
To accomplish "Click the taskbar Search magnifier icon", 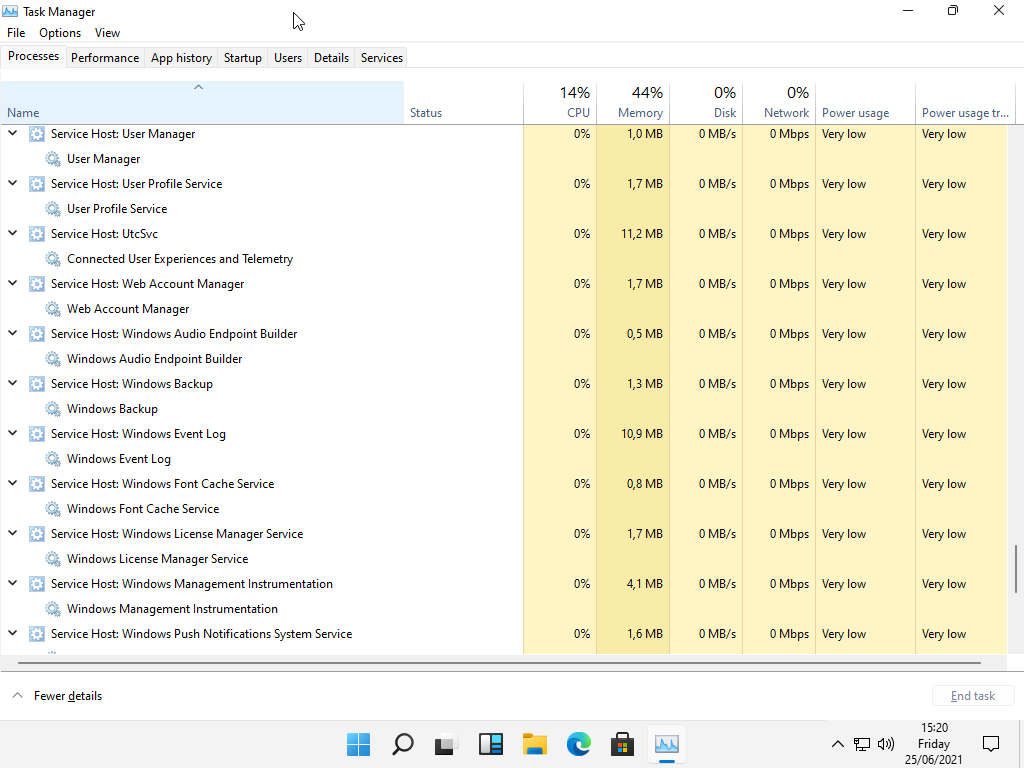I will pos(403,744).
